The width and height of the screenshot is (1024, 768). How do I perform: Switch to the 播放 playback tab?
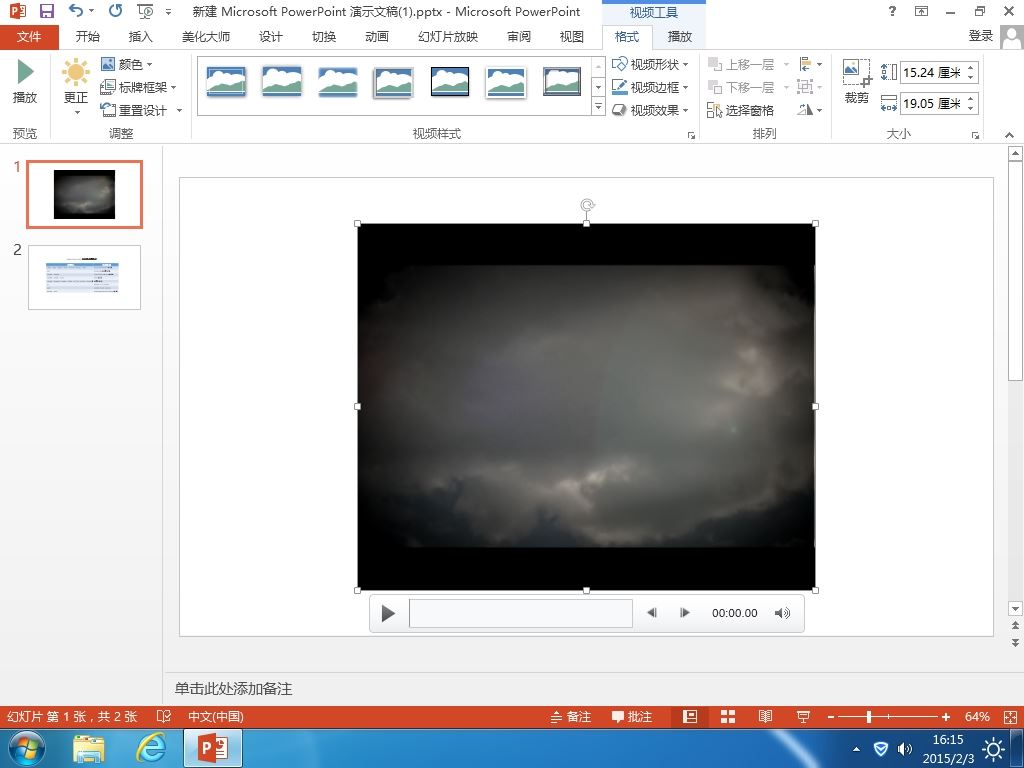coord(679,37)
